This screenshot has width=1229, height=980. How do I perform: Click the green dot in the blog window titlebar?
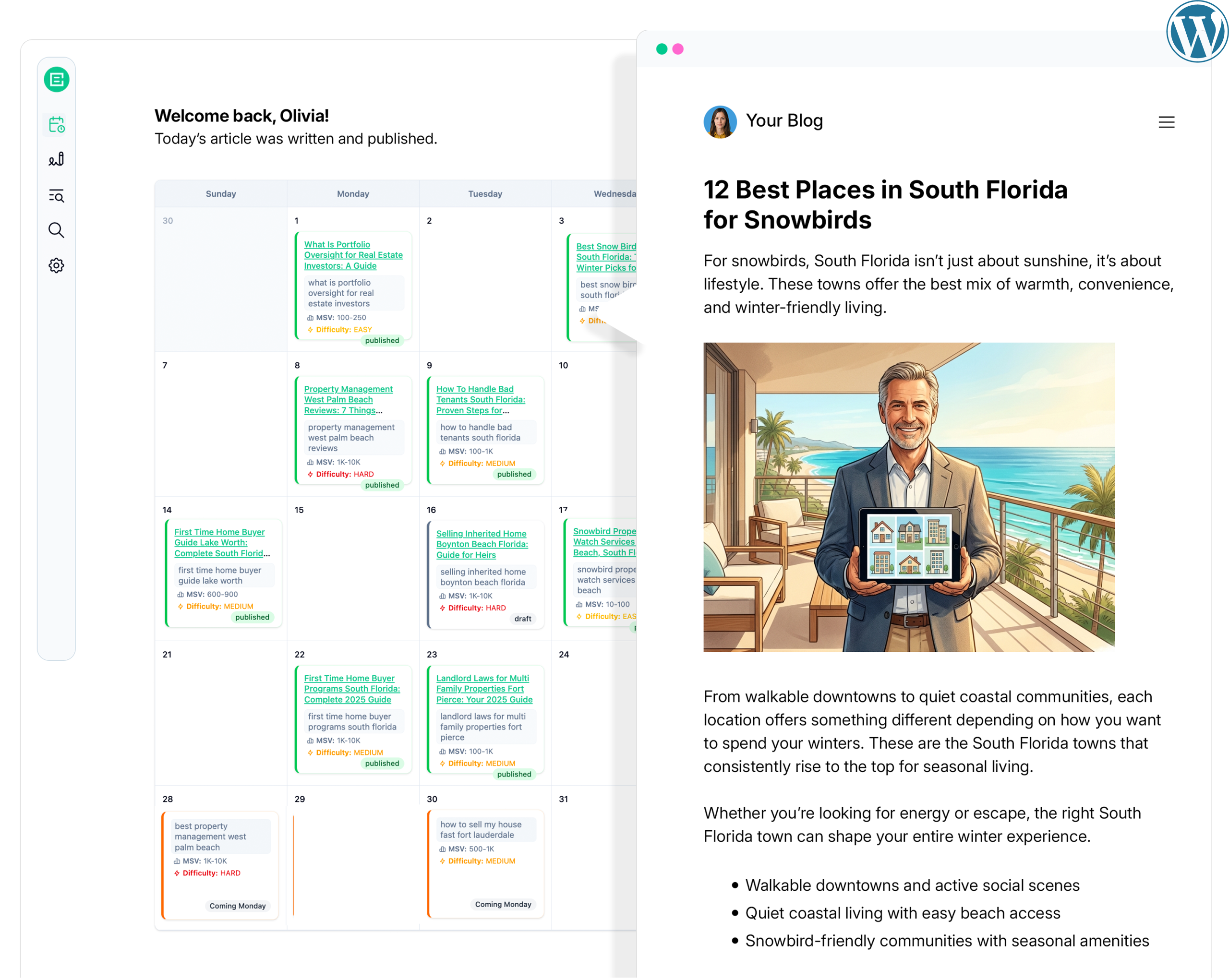click(x=662, y=49)
